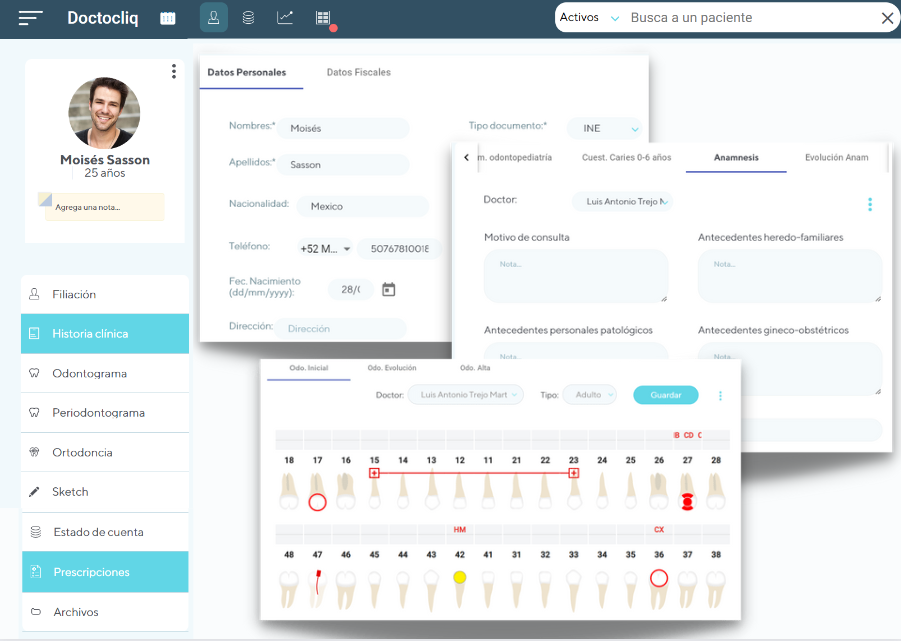
Task: Open the coins/finance icon in top bar
Action: [248, 18]
